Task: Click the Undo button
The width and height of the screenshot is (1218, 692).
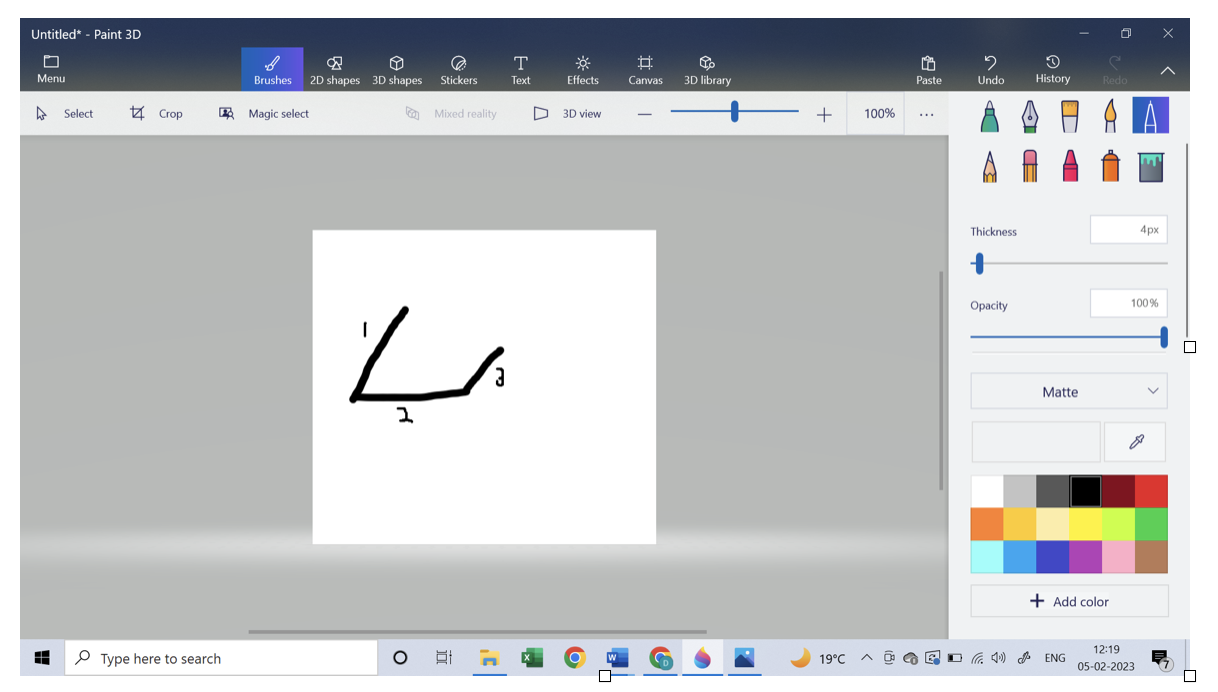Action: pyautogui.click(x=990, y=69)
